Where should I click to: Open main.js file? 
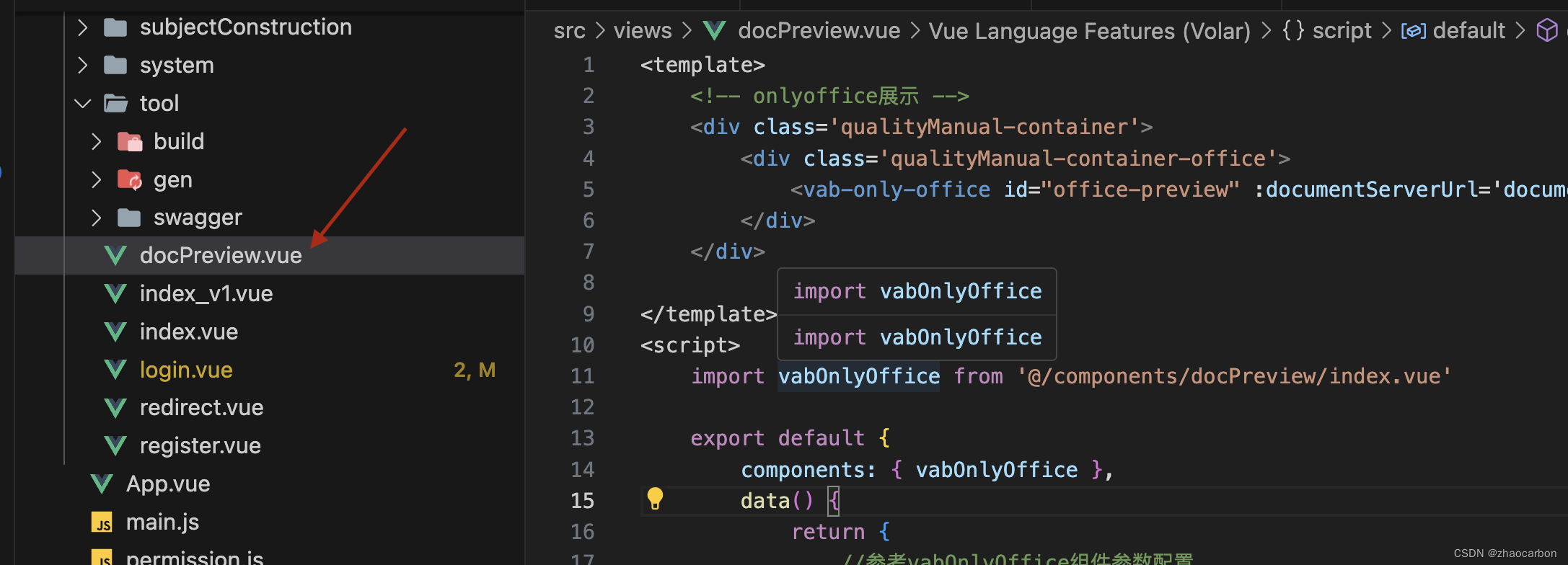click(x=270, y=522)
